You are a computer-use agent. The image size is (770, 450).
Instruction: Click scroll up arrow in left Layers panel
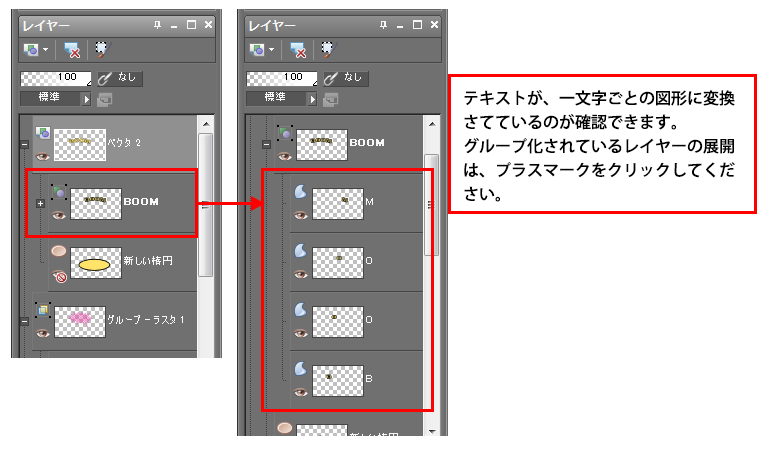click(206, 124)
